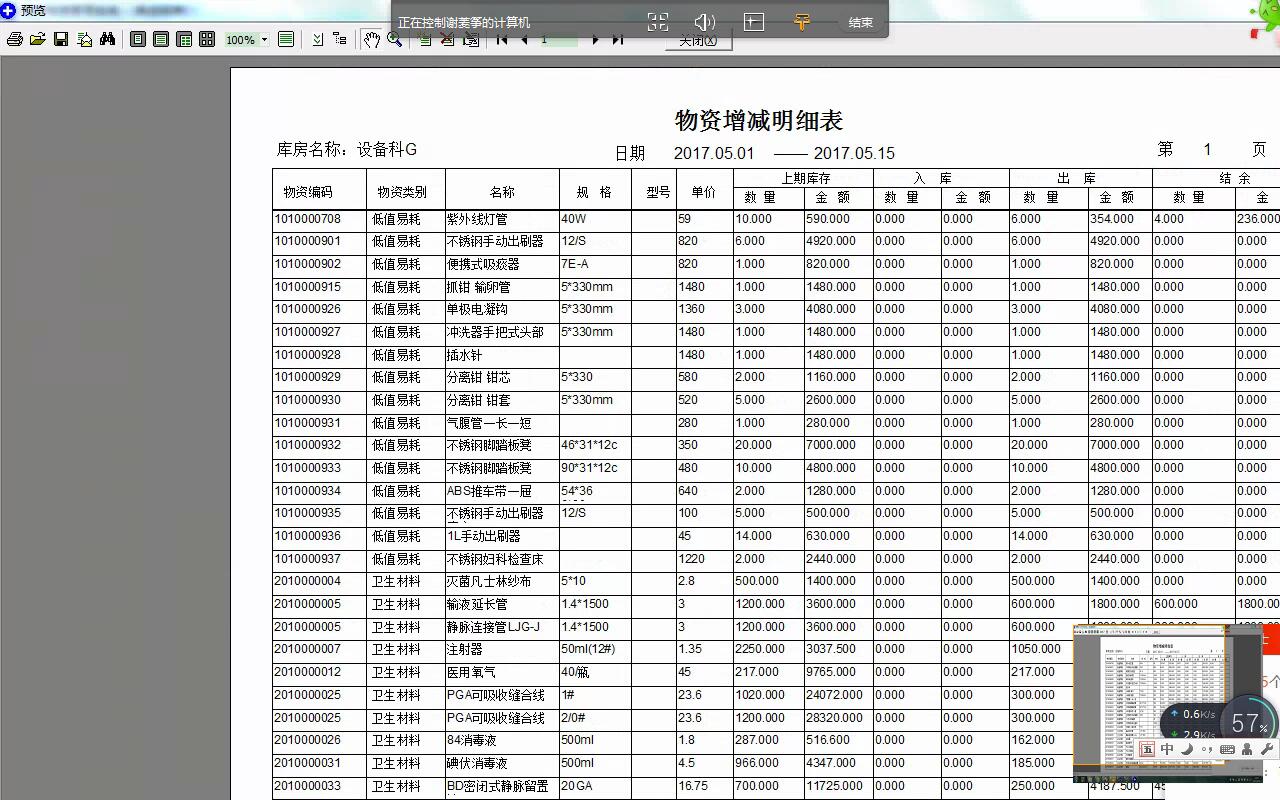Toggle the outline tree icon
The width and height of the screenshot is (1280, 800).
340,39
